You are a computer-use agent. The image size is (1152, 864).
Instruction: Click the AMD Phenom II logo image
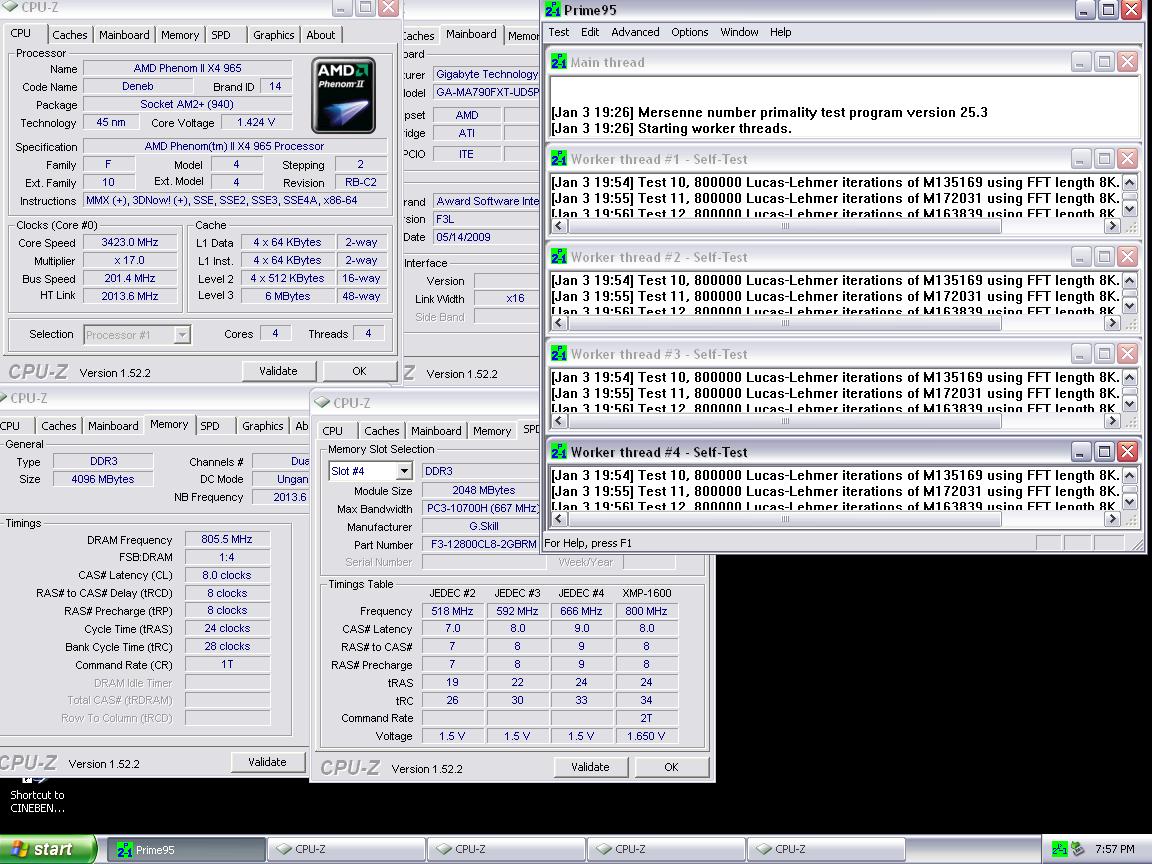coord(343,95)
